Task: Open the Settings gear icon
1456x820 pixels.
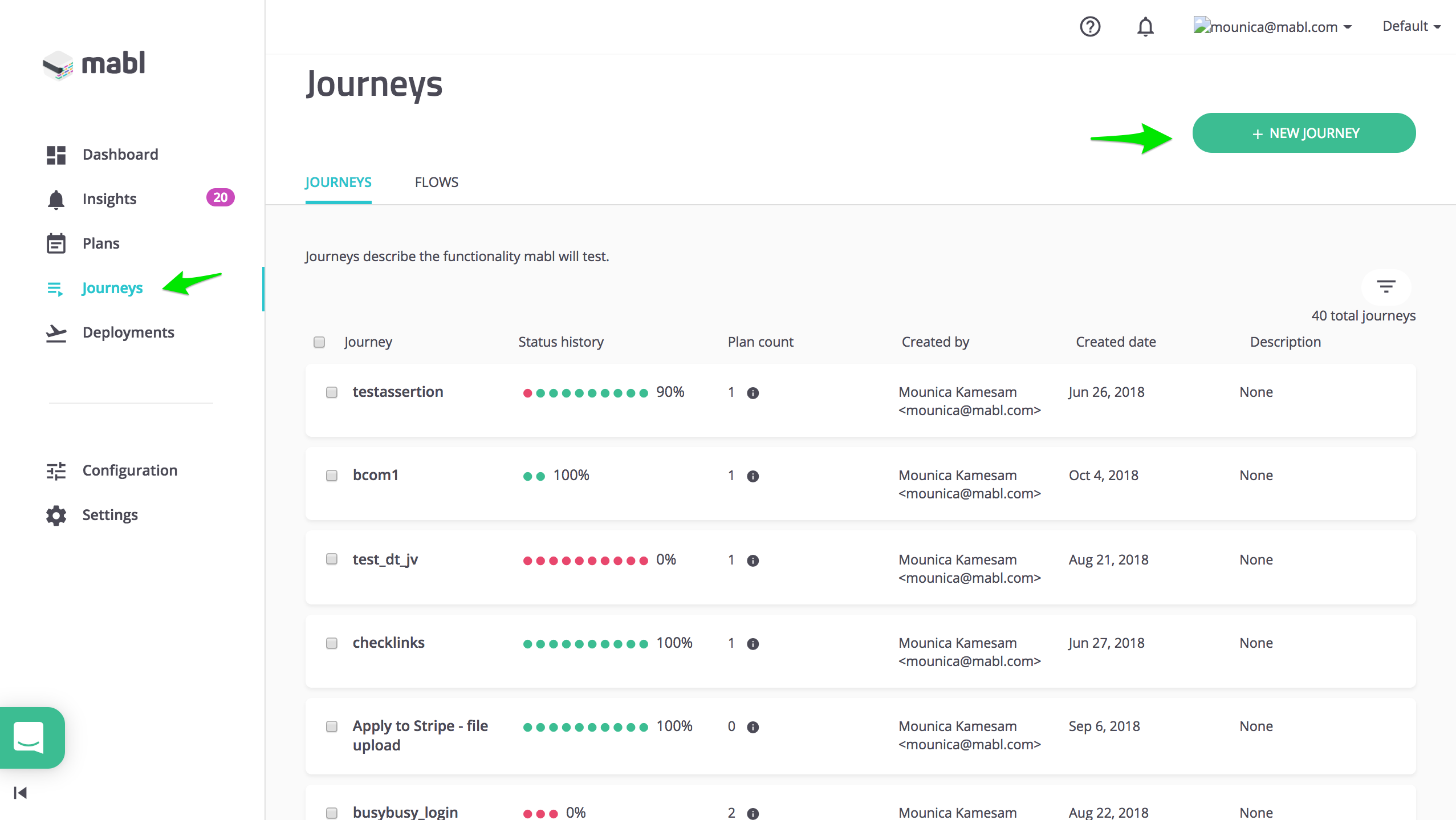Action: [x=56, y=515]
